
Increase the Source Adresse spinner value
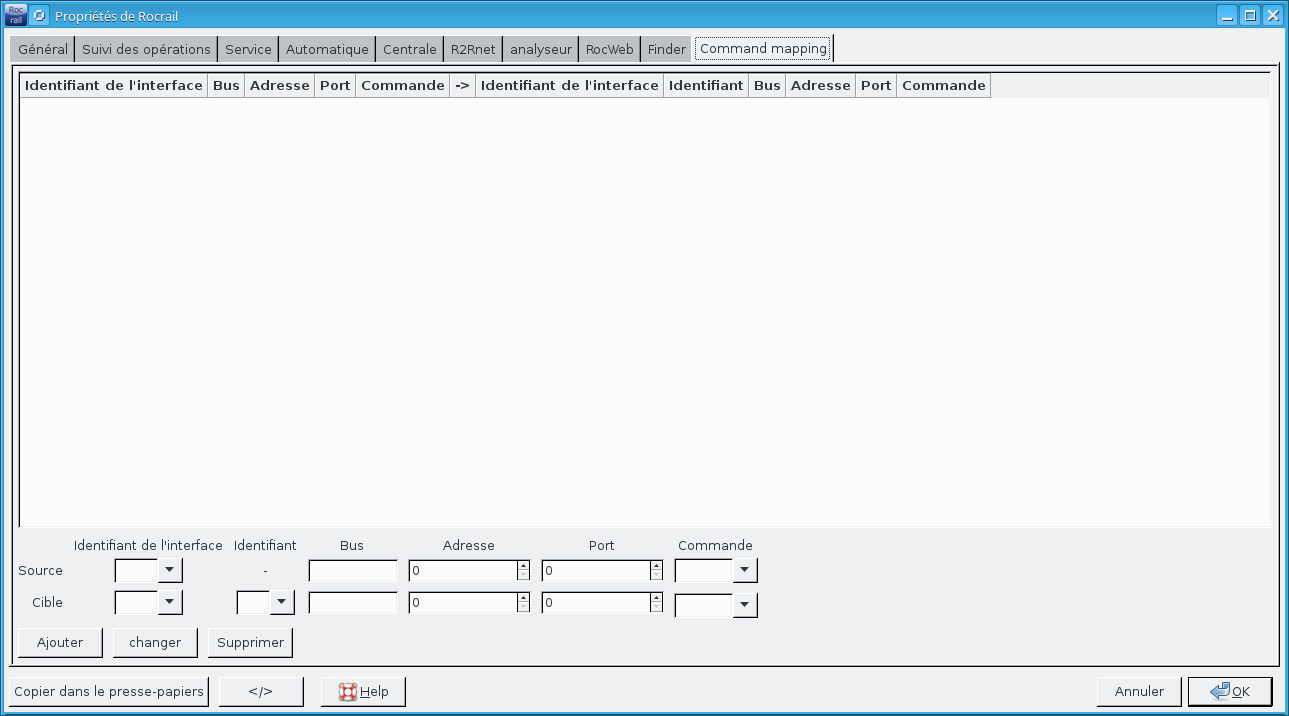523,566
